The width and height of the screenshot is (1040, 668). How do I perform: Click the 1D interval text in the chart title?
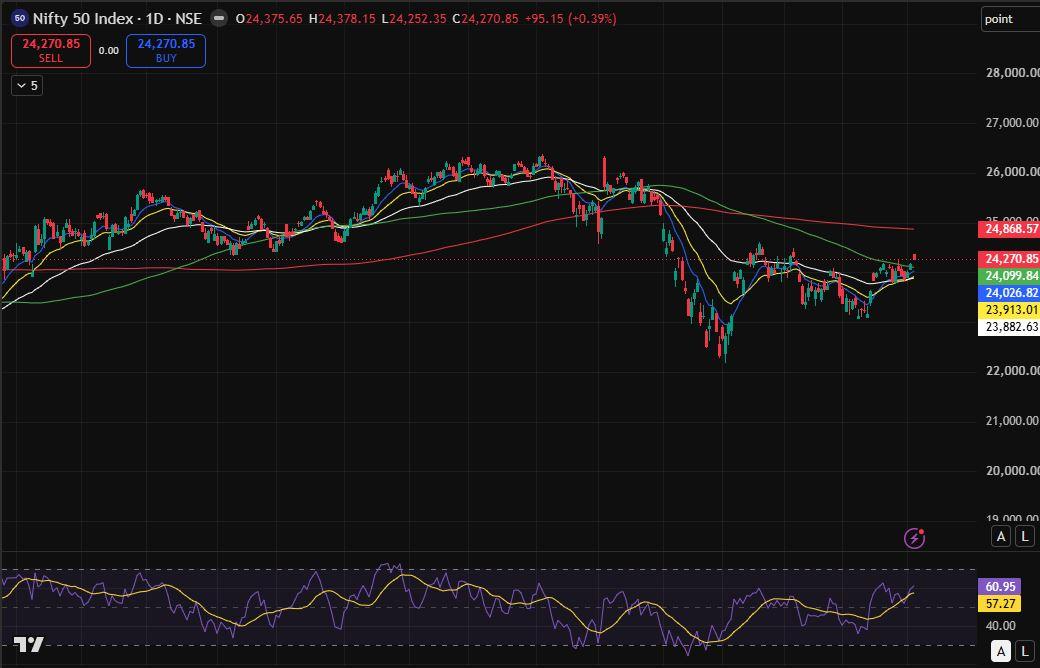pos(155,19)
